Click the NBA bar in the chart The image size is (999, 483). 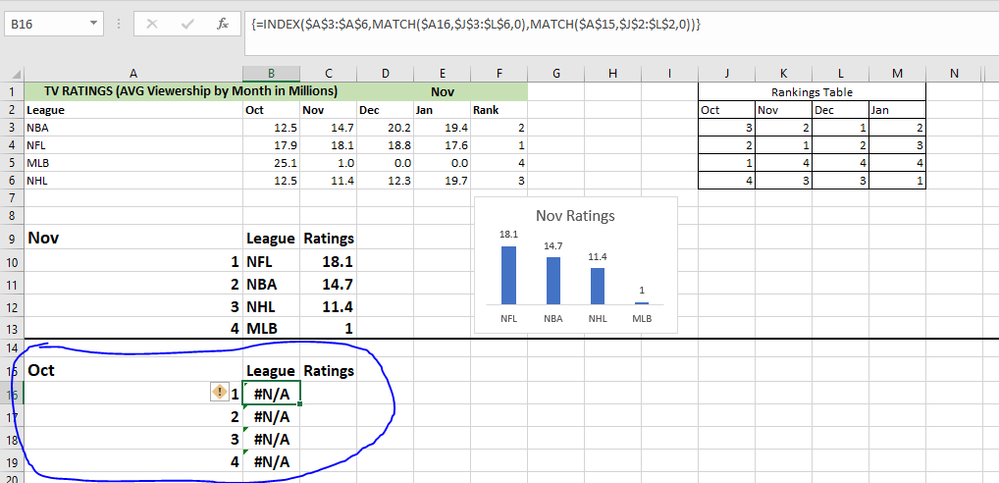[x=553, y=280]
